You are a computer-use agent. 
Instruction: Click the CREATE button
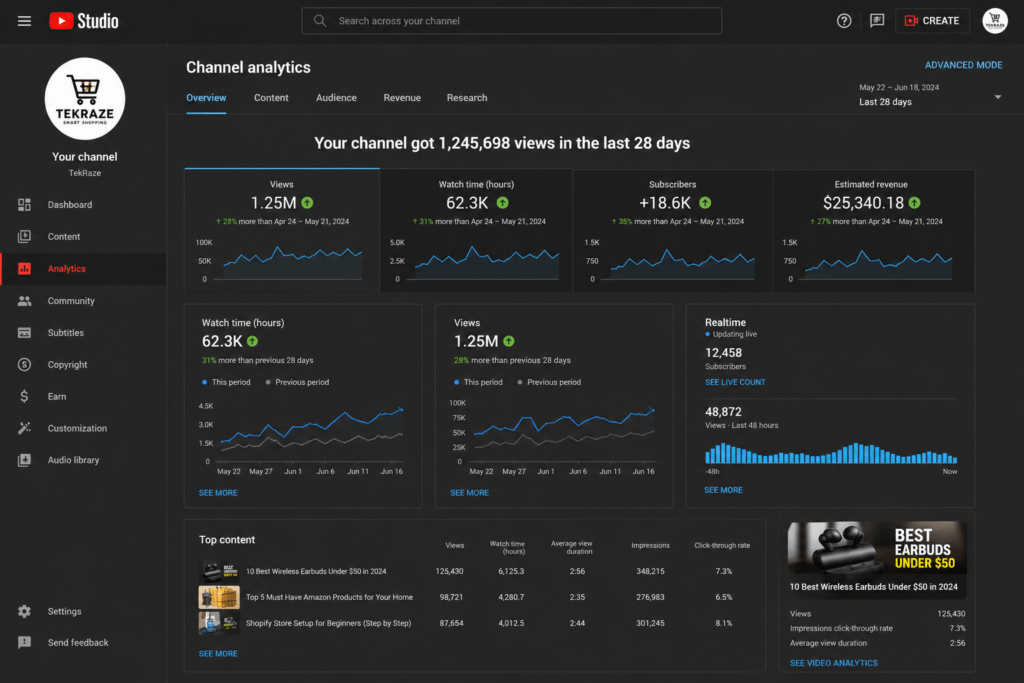(932, 21)
